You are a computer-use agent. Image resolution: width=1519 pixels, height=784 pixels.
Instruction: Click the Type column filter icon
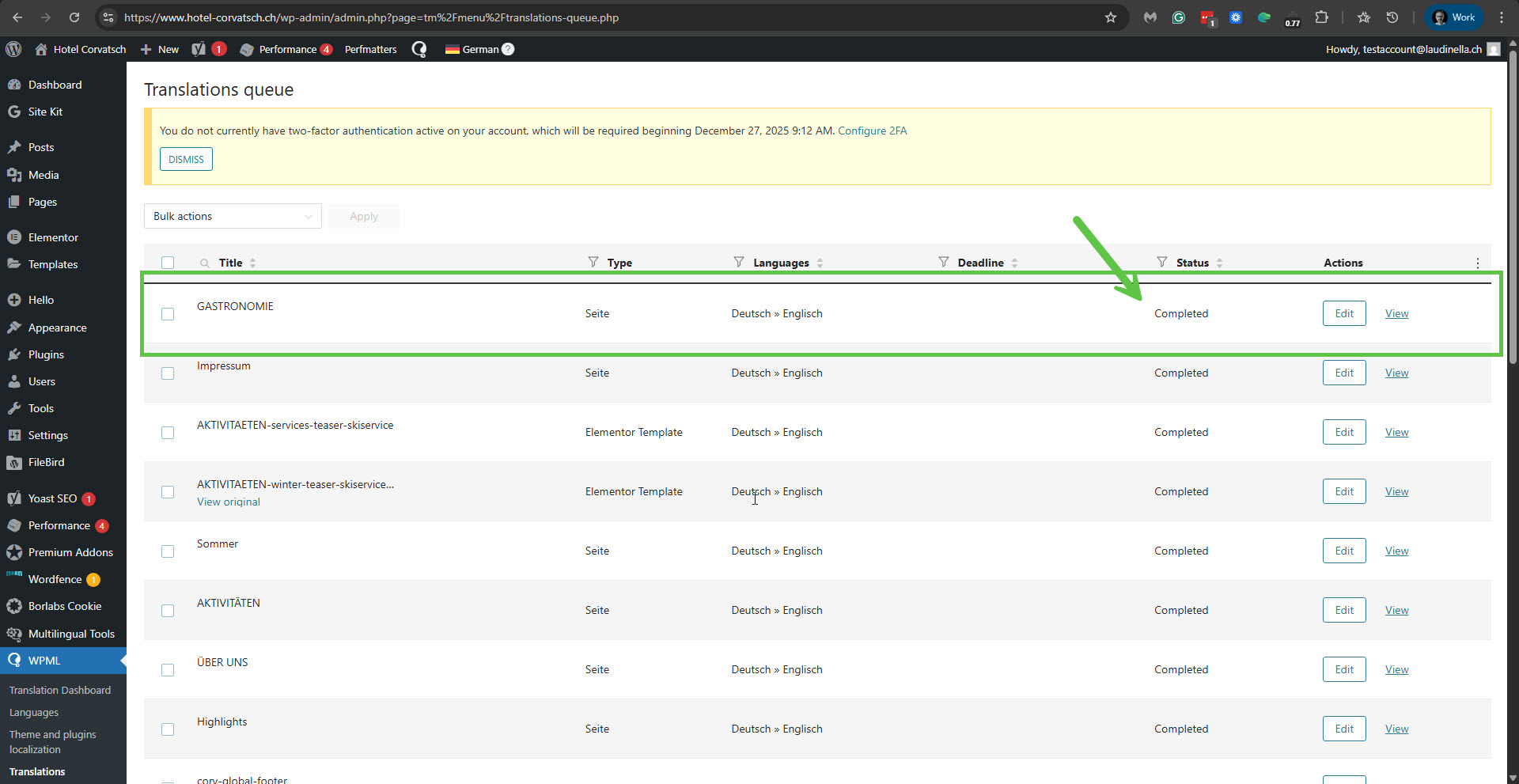click(593, 262)
